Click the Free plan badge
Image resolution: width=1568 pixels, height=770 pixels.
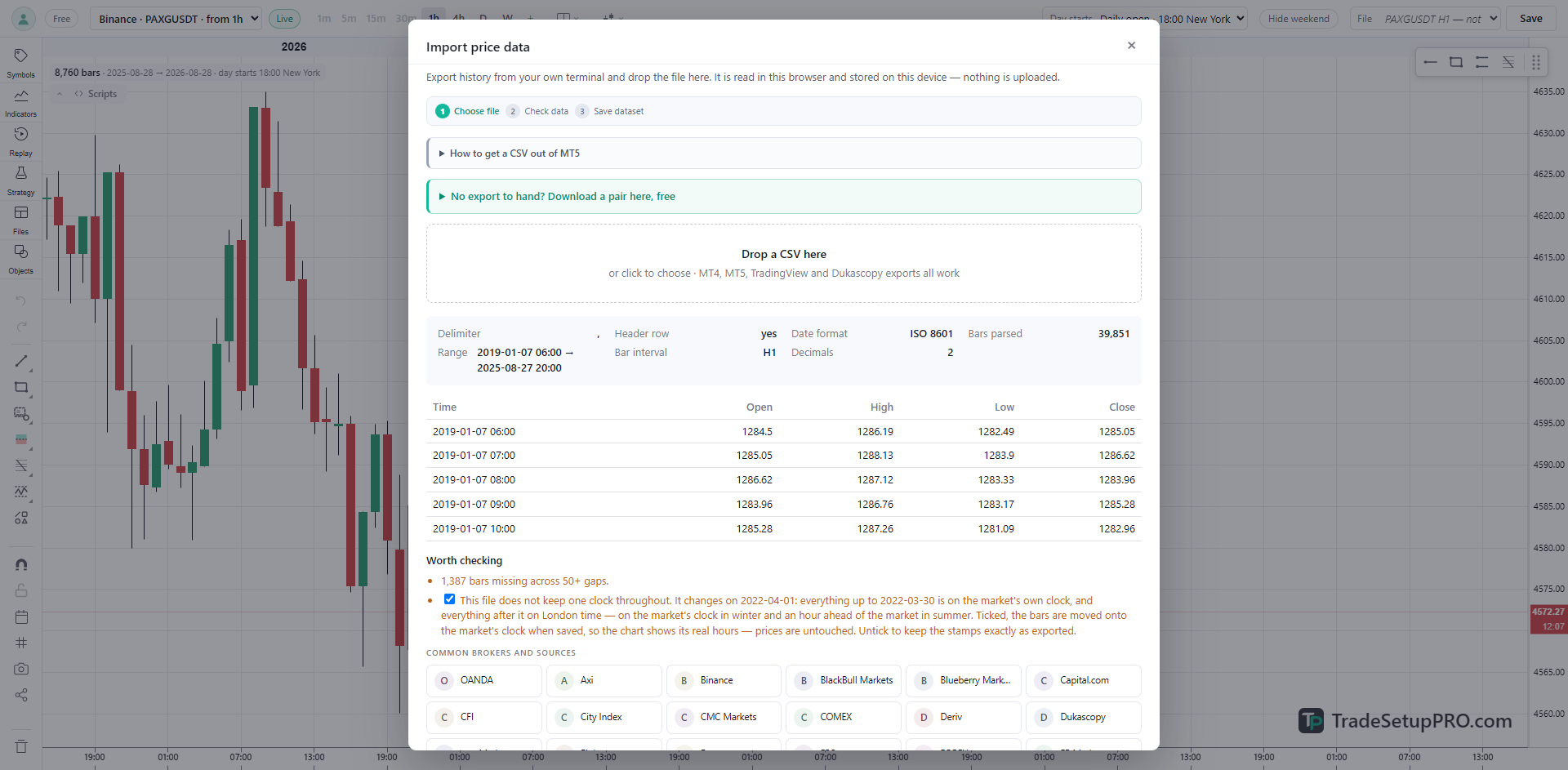pyautogui.click(x=62, y=19)
